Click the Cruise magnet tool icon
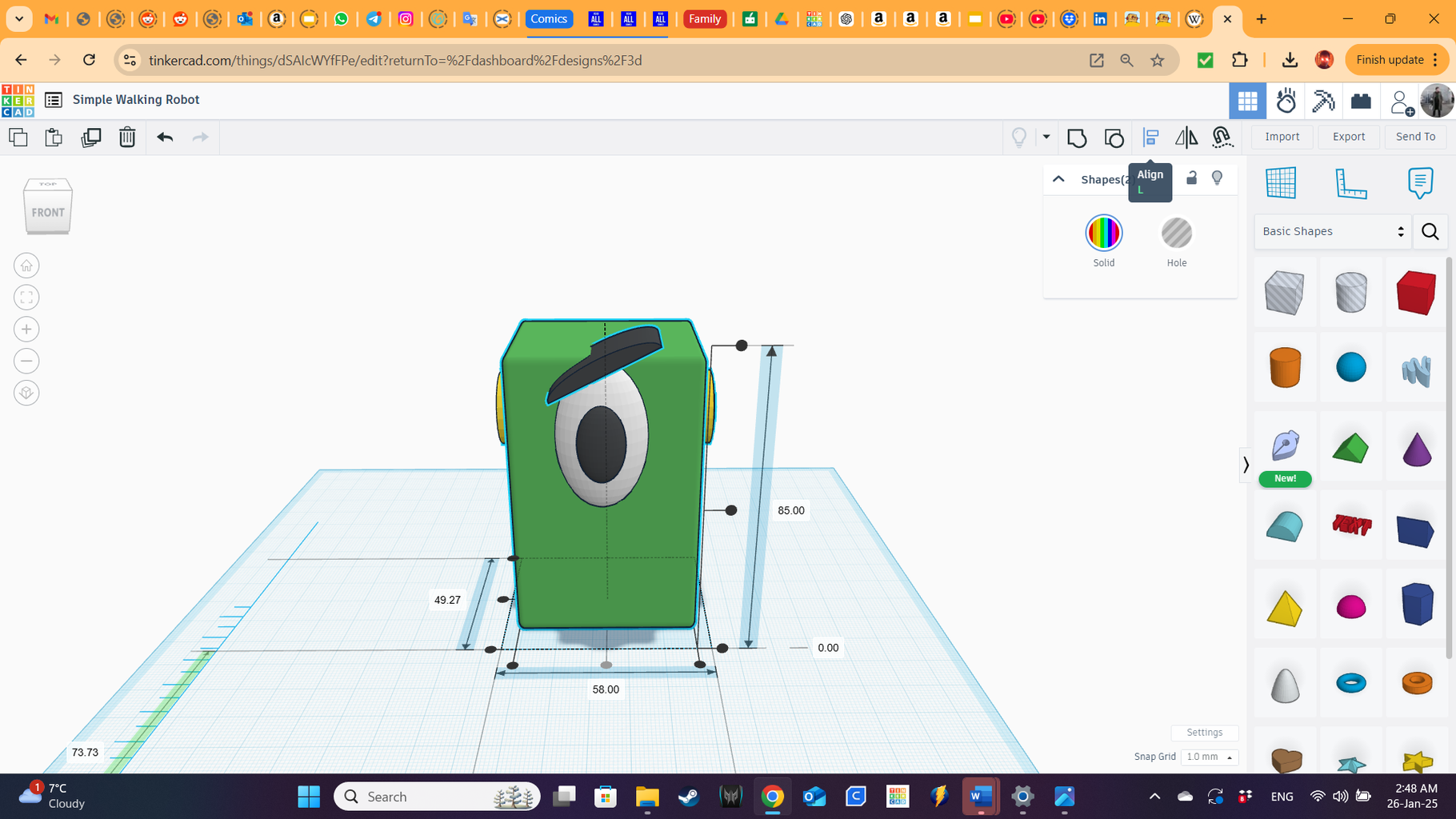This screenshot has height=819, width=1456. (1222, 138)
